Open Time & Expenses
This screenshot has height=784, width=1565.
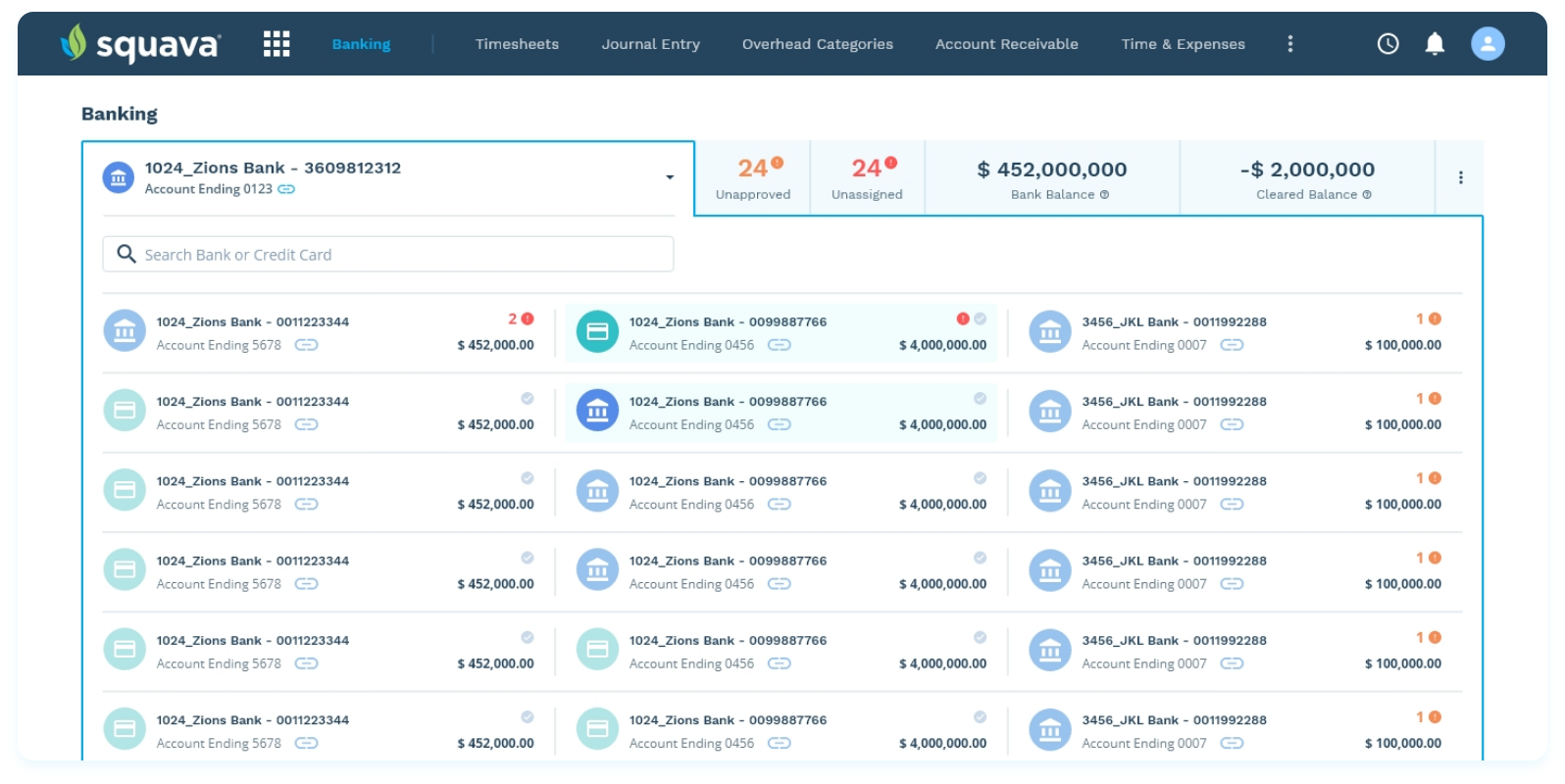[1184, 44]
